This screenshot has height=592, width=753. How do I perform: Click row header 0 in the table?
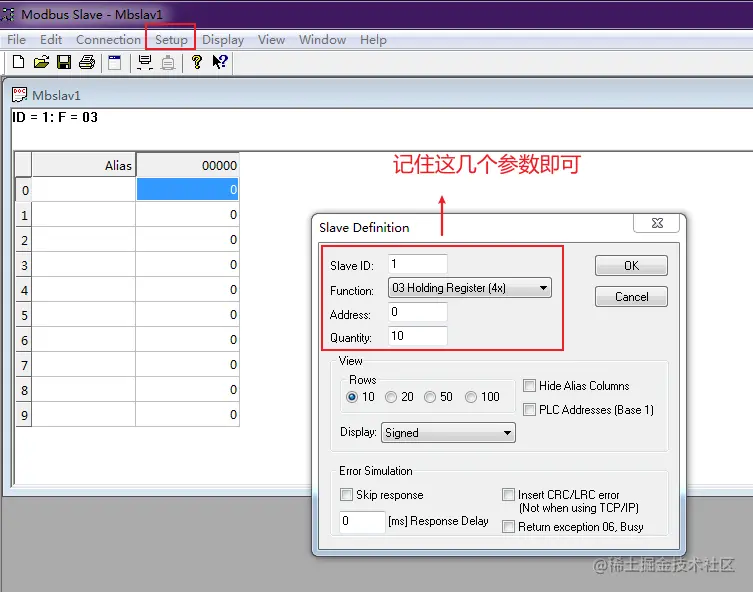point(24,190)
